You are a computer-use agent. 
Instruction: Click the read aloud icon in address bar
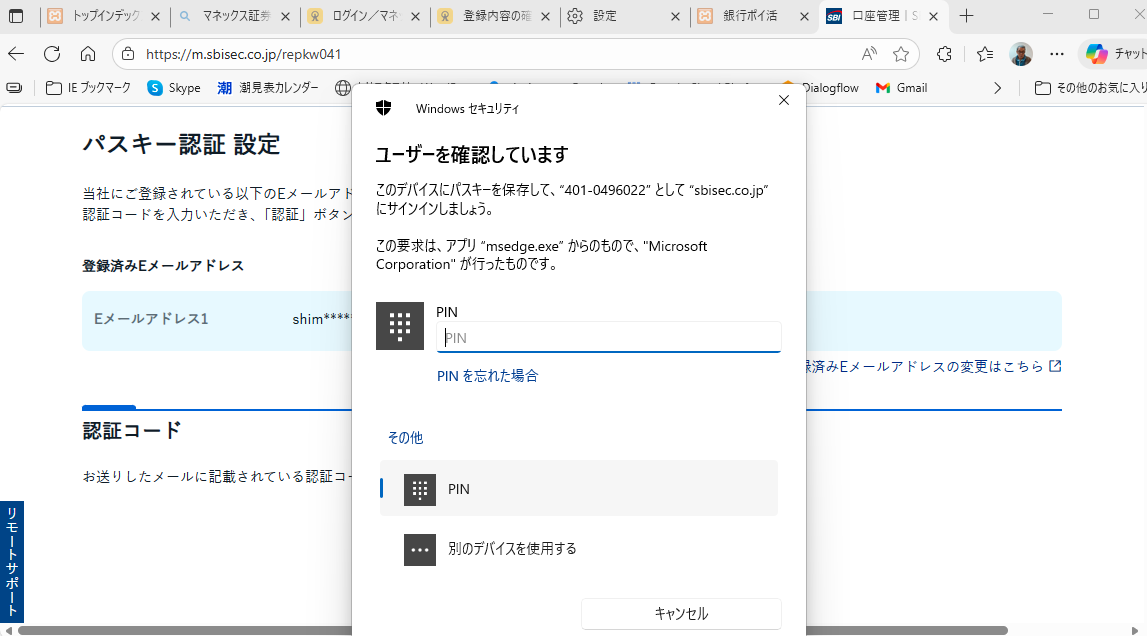(x=869, y=54)
